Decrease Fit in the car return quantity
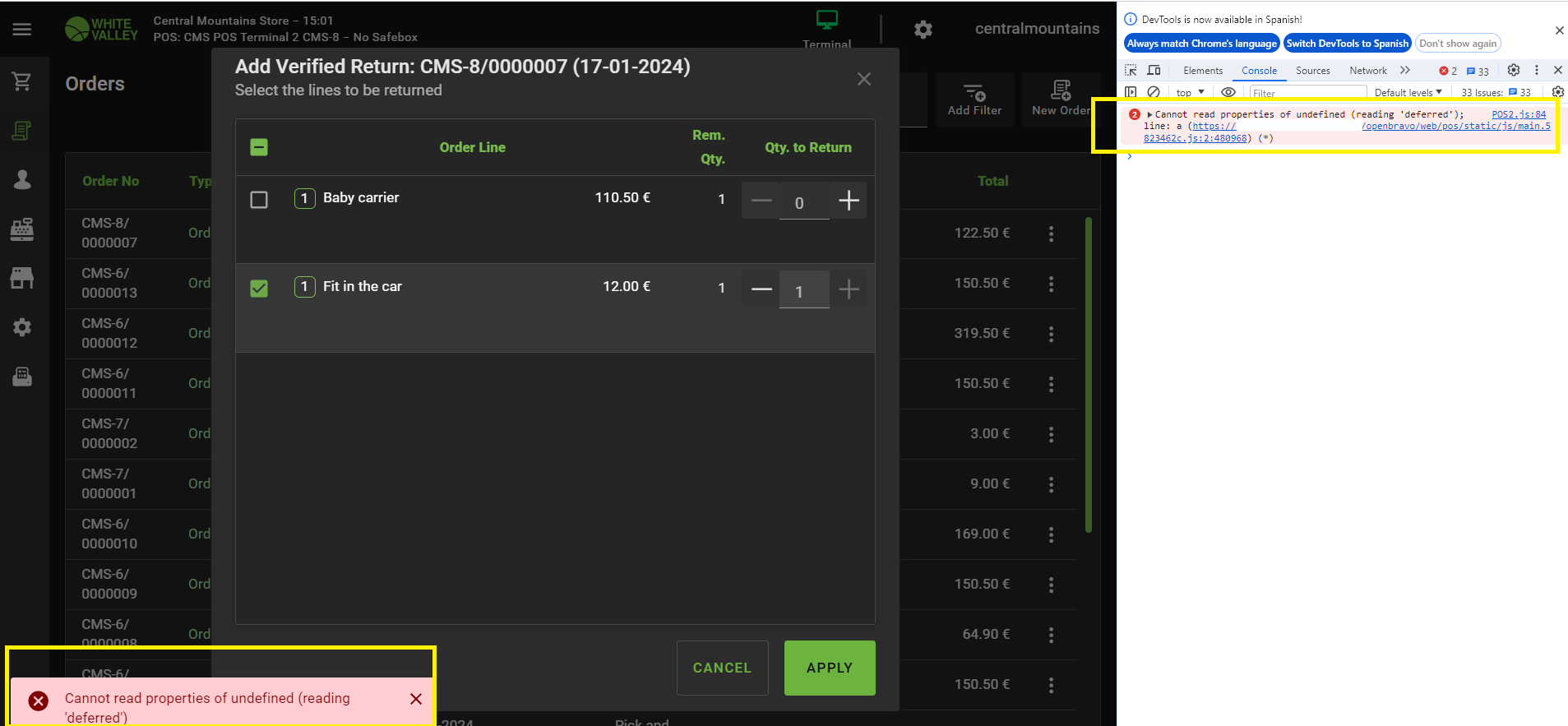1568x726 pixels. [x=761, y=289]
